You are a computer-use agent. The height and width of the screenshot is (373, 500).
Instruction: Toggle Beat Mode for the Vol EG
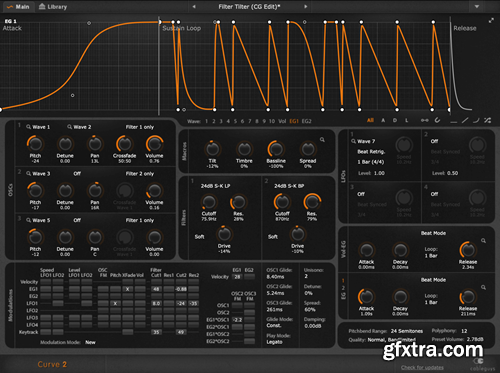click(433, 233)
